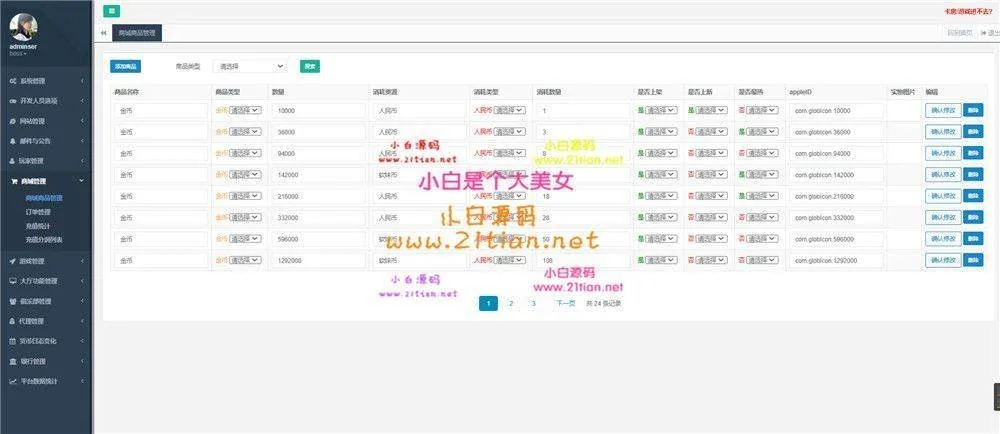The image size is (1000, 434).
Task: Click the 数量 input field showing 142000
Action: pyautogui.click(x=318, y=175)
